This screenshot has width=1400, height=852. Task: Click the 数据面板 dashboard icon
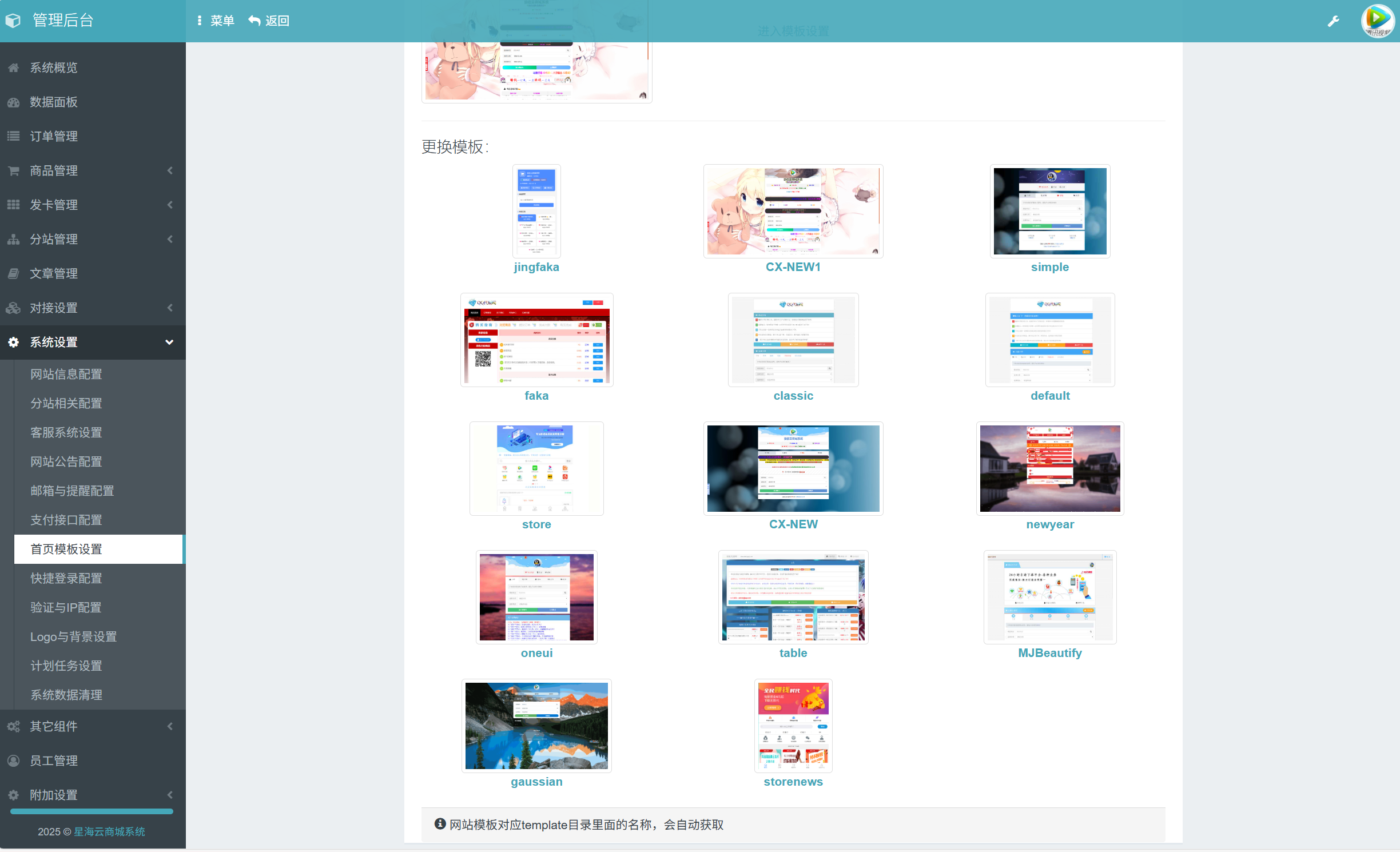click(x=14, y=102)
